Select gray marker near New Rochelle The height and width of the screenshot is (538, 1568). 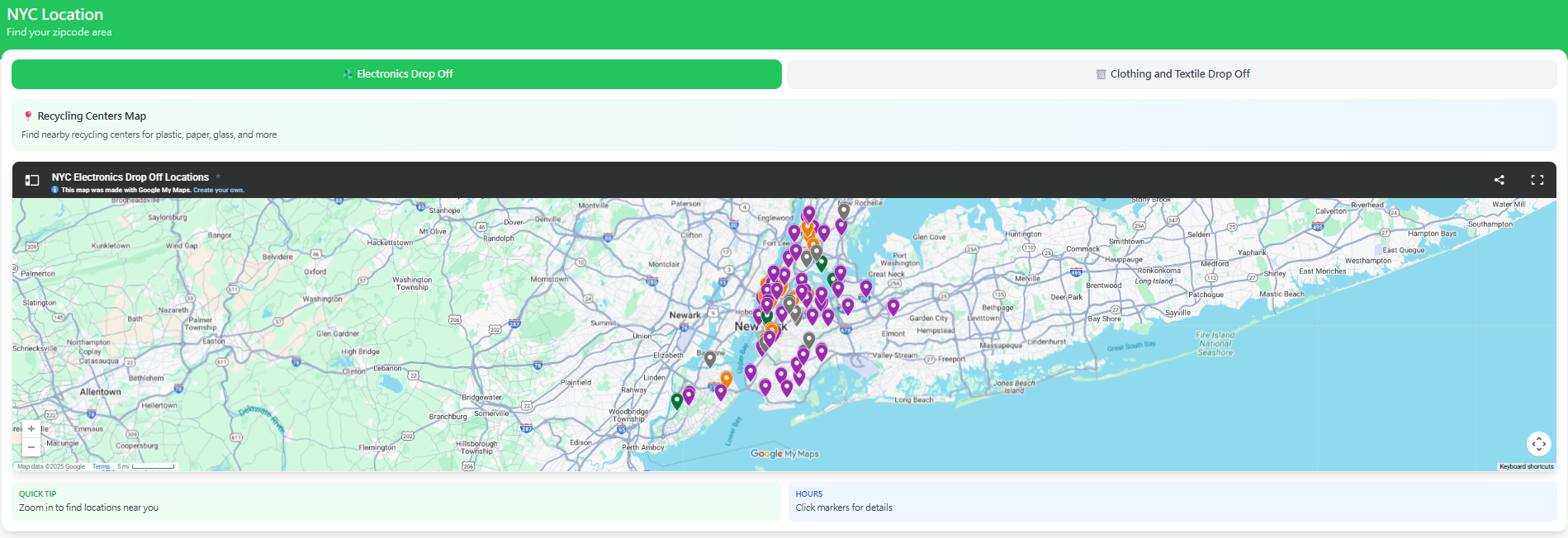844,211
